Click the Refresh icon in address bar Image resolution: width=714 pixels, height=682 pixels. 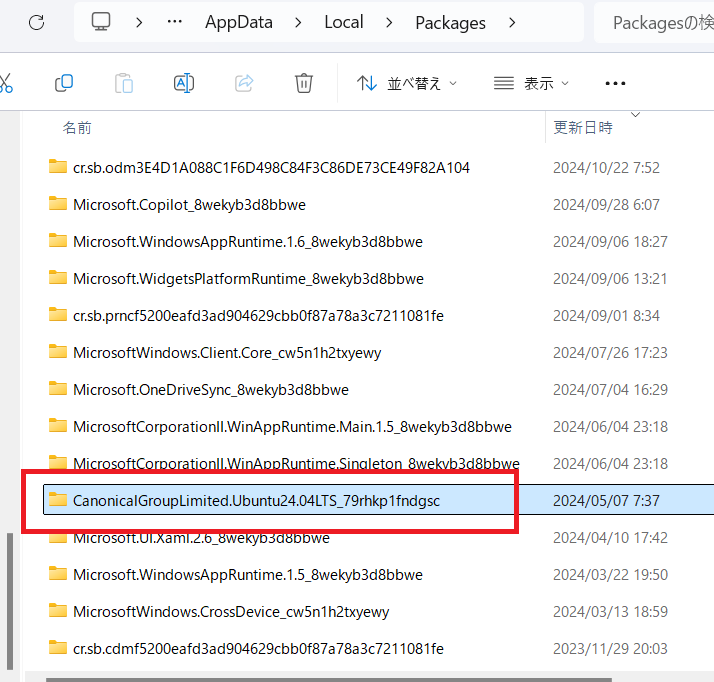click(36, 22)
